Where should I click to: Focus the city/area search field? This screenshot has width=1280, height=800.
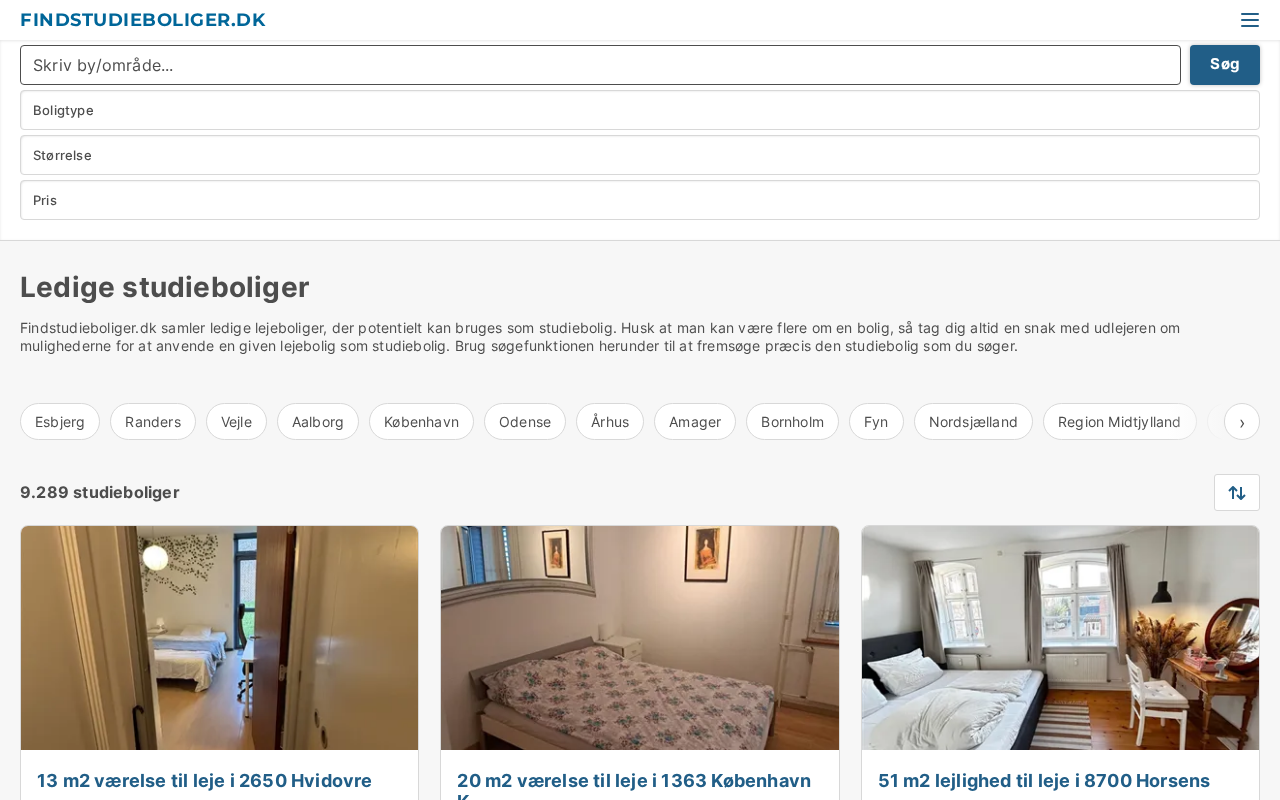pyautogui.click(x=600, y=65)
